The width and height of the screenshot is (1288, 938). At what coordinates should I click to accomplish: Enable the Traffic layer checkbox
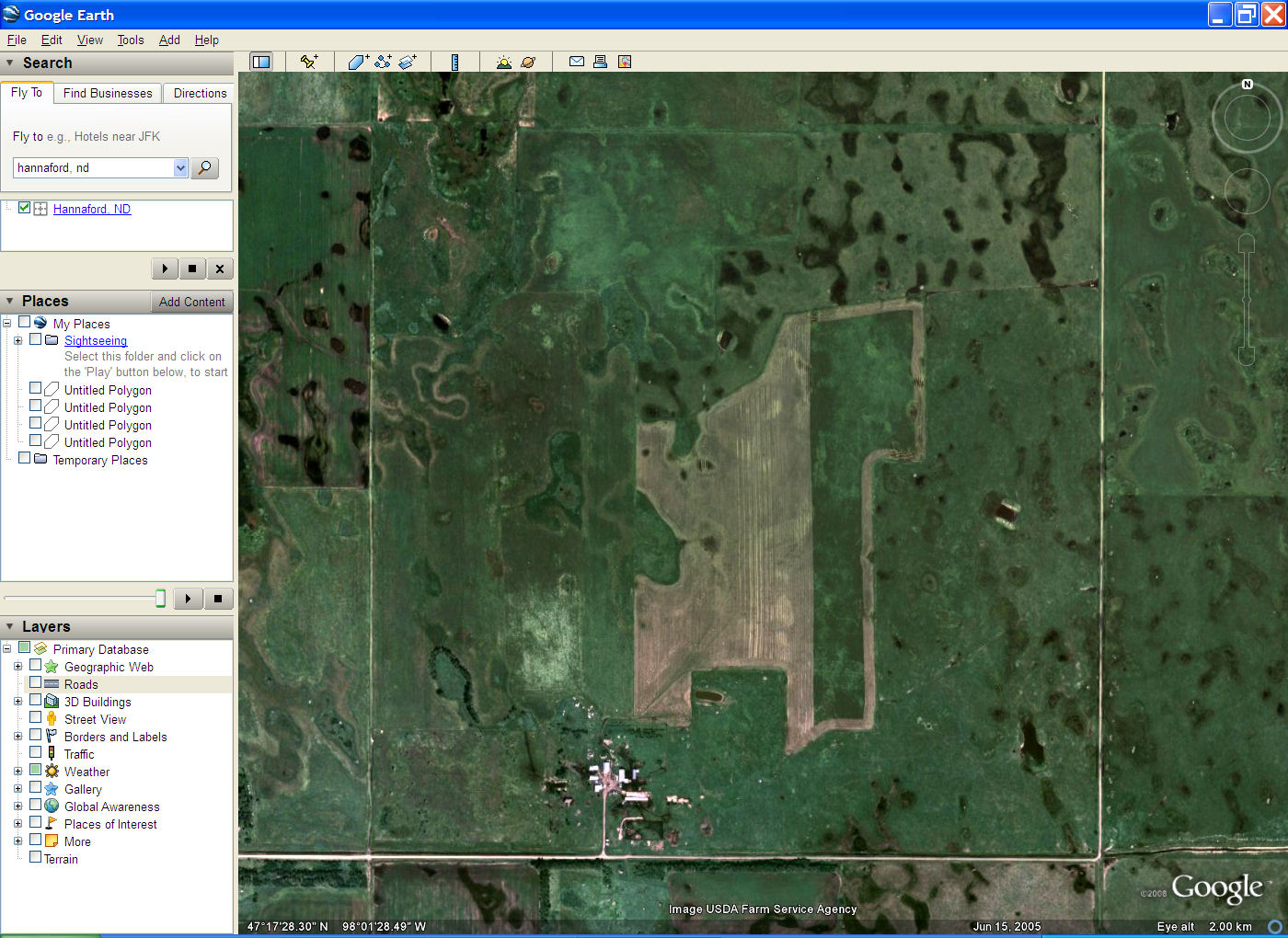click(35, 753)
